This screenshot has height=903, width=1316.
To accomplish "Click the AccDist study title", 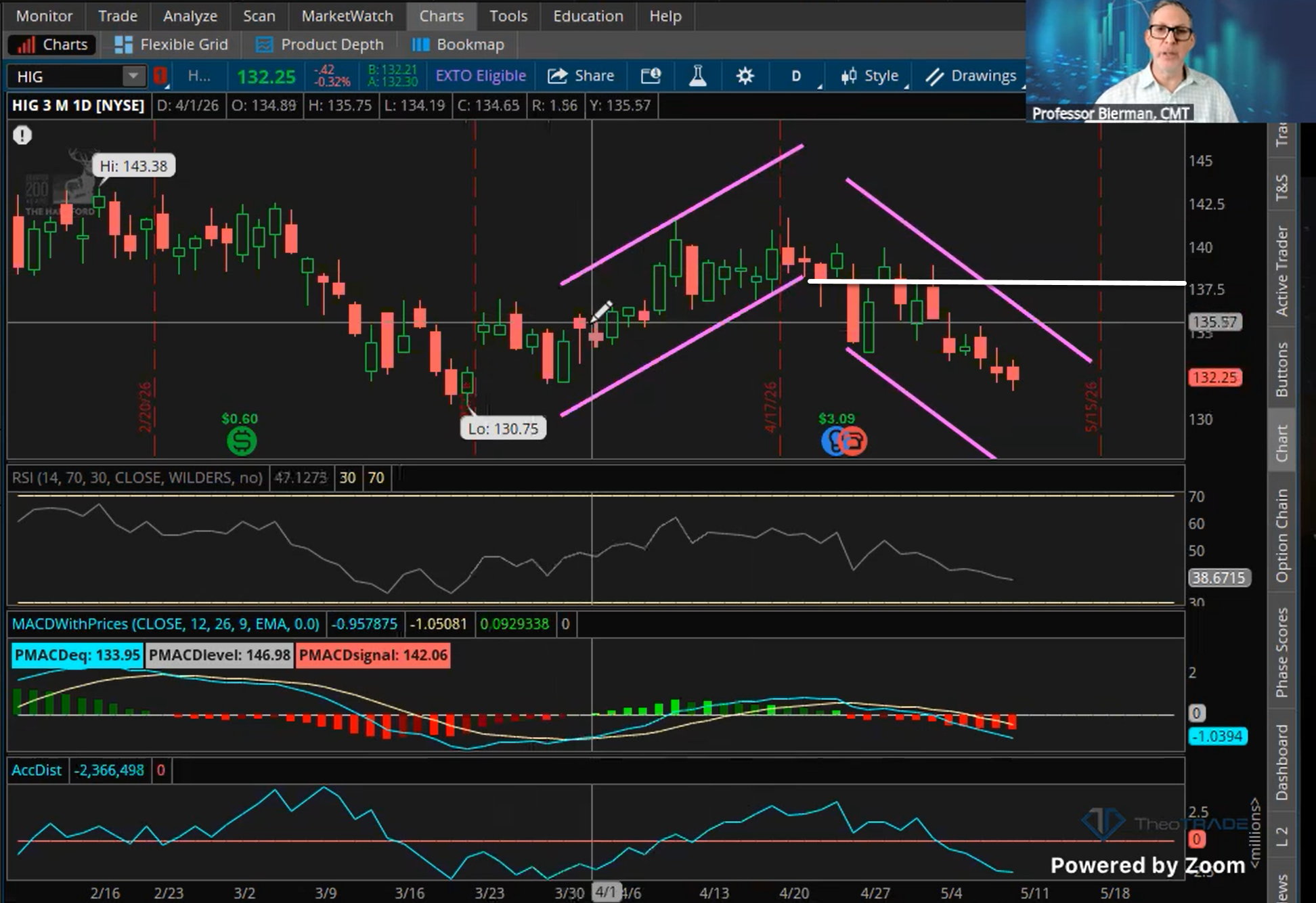I will [37, 770].
